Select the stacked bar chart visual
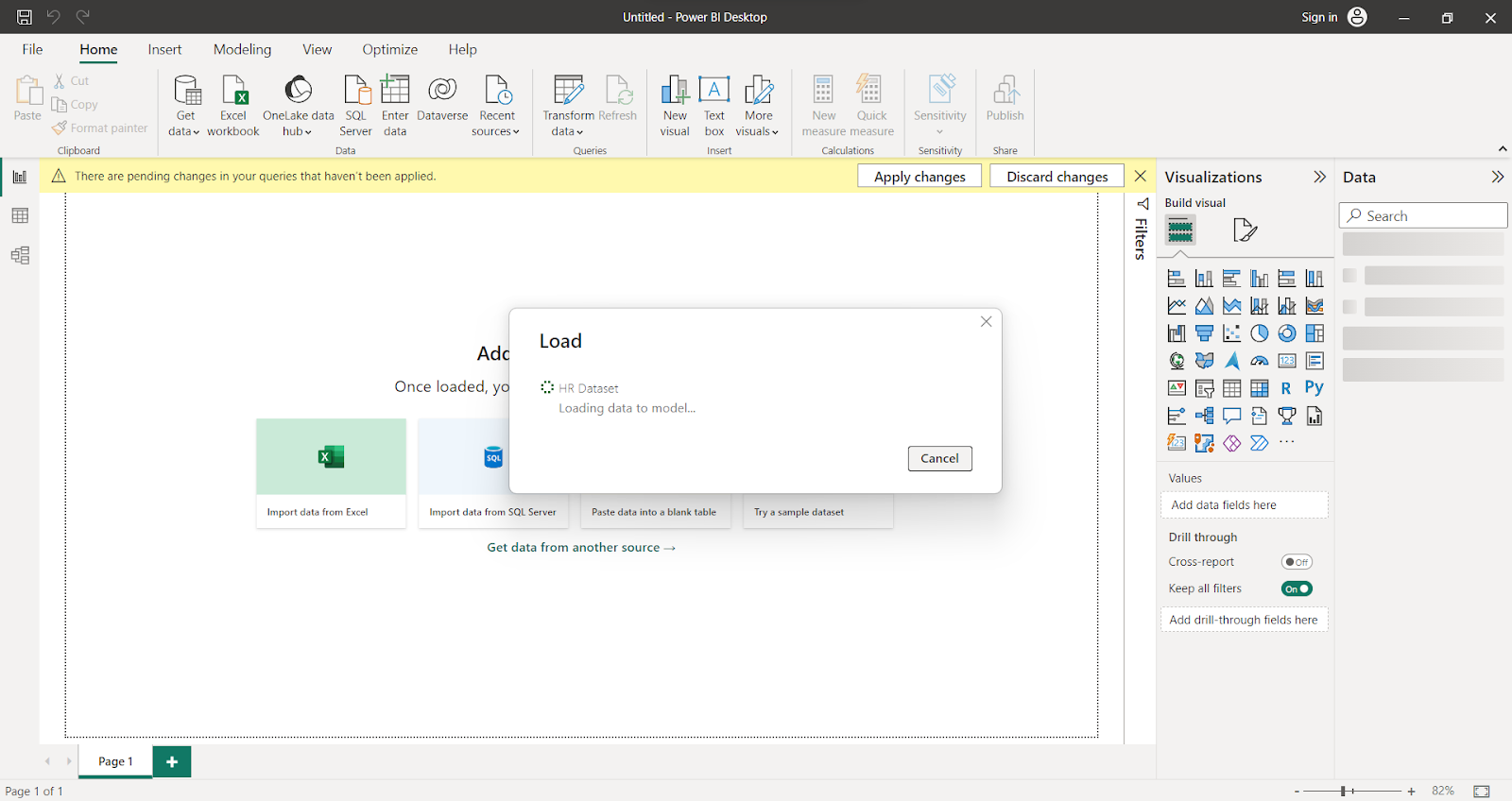Image resolution: width=1512 pixels, height=801 pixels. [x=1177, y=279]
